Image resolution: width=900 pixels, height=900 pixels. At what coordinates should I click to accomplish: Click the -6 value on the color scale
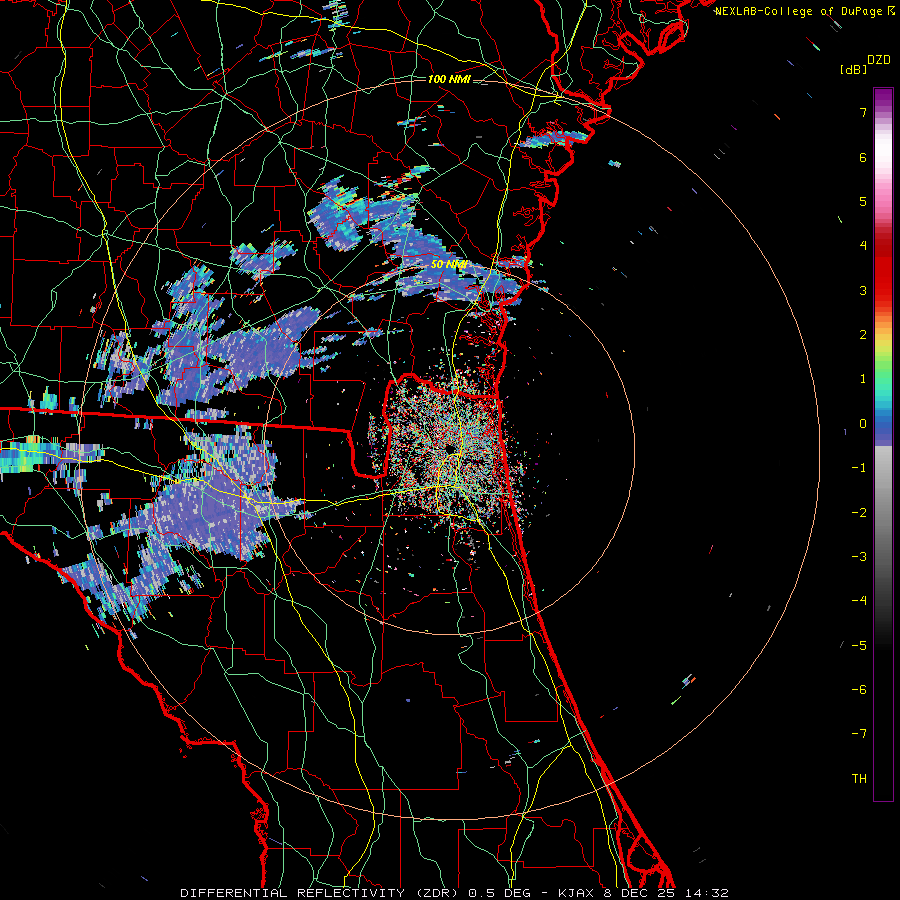859,690
